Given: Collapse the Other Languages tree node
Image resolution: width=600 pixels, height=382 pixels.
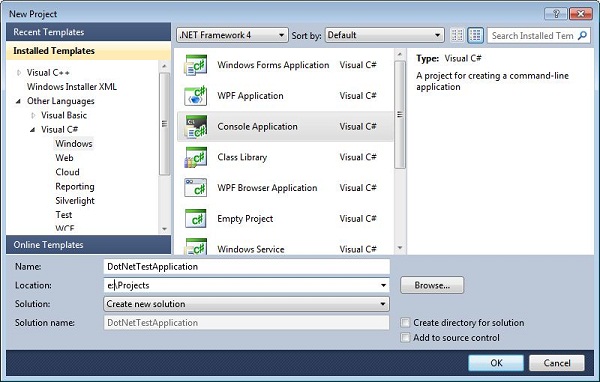Looking at the screenshot, I should pyautogui.click(x=18, y=101).
